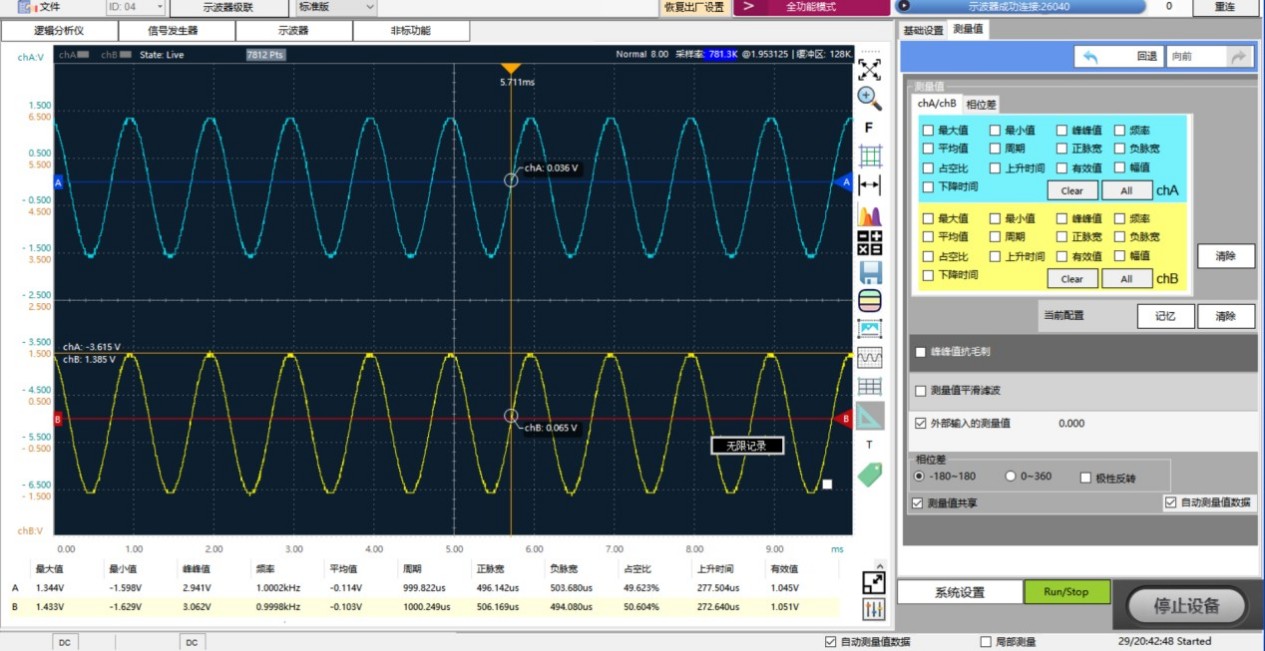
Task: Click the Run/Stop button
Action: (x=1067, y=591)
